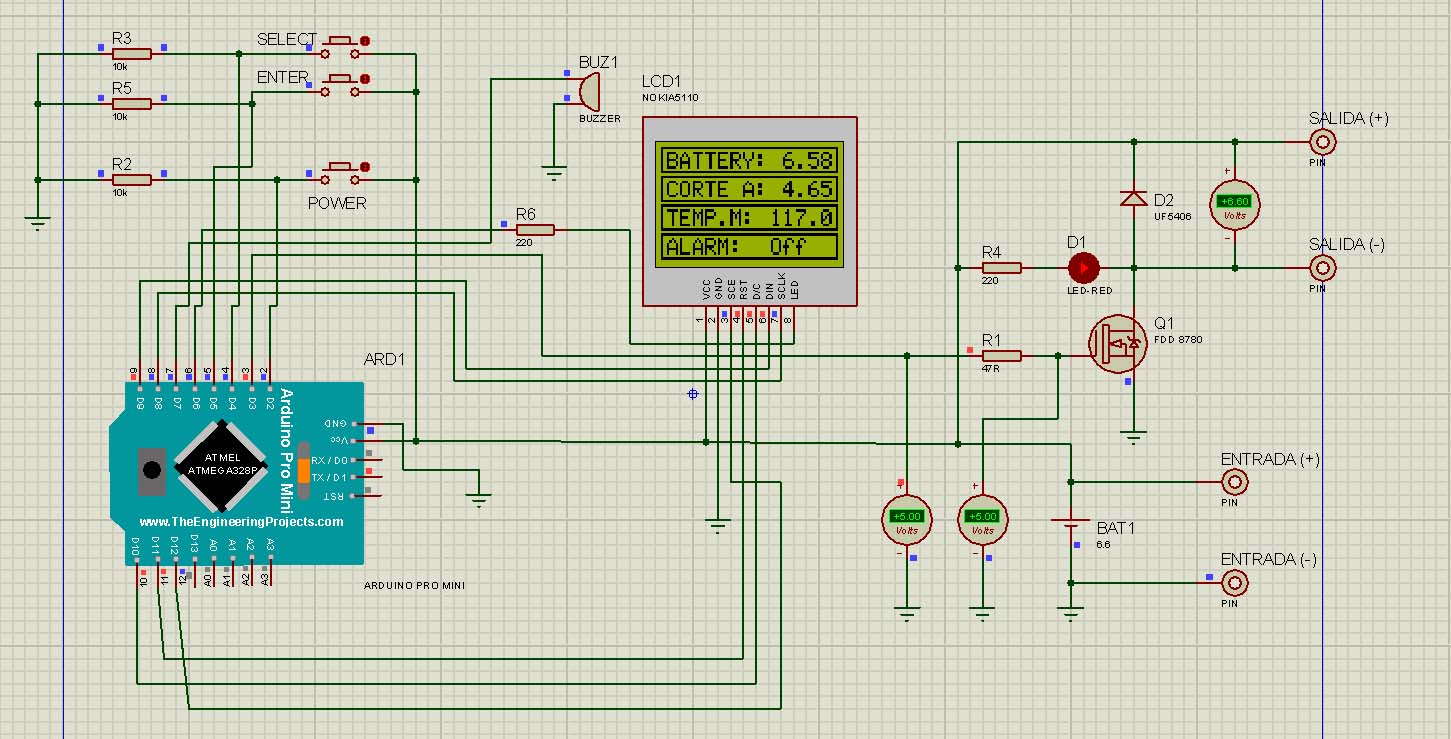Click the LCD line 'BATTERY: 6.58'

[748, 160]
